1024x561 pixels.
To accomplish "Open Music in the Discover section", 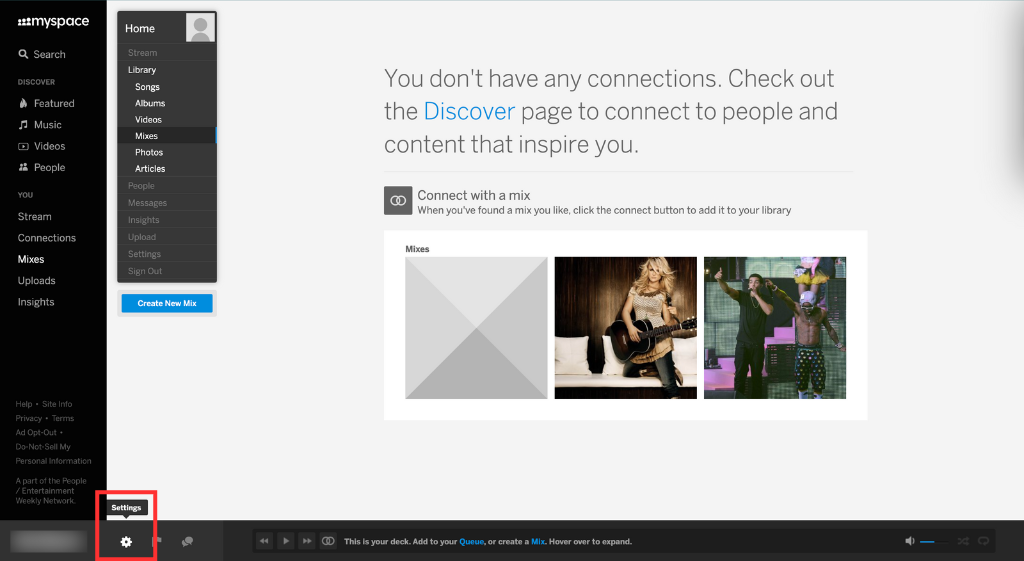I will tap(40, 125).
